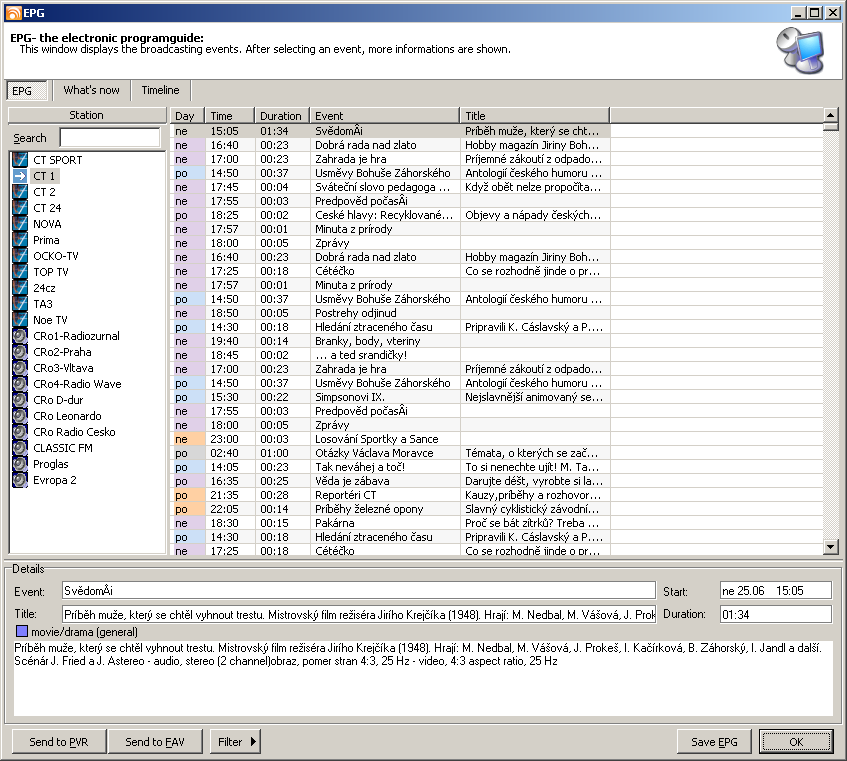
Task: Click the radio icon beside CRo1-Radiozurnal
Action: pos(20,336)
